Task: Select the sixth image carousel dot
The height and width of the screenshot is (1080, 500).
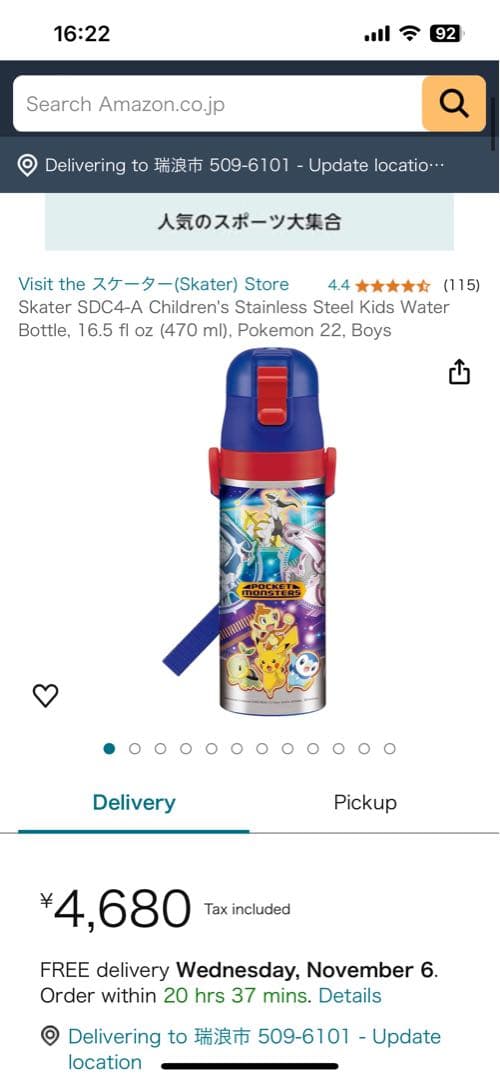Action: click(237, 749)
